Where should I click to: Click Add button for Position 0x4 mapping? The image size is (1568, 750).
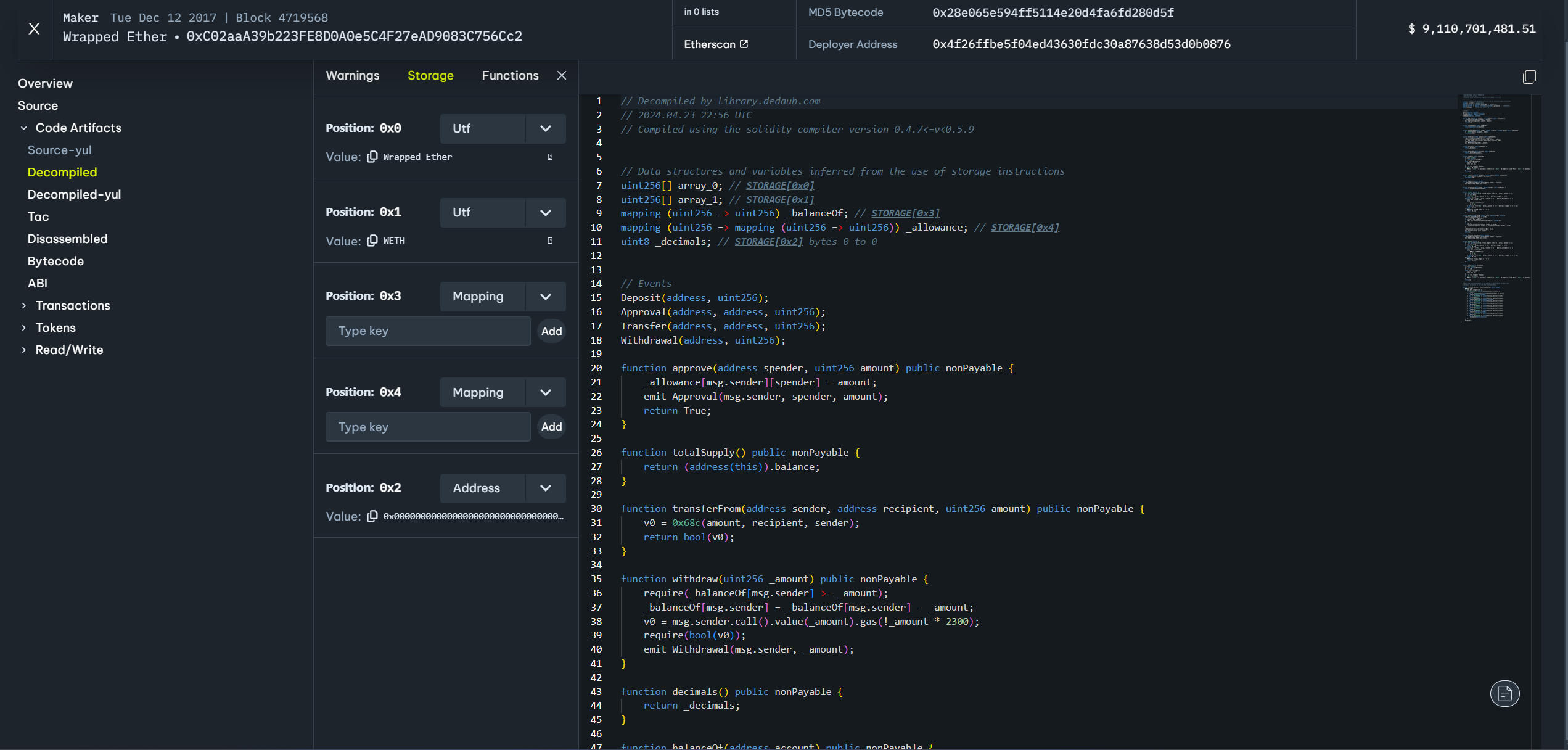pyautogui.click(x=551, y=427)
